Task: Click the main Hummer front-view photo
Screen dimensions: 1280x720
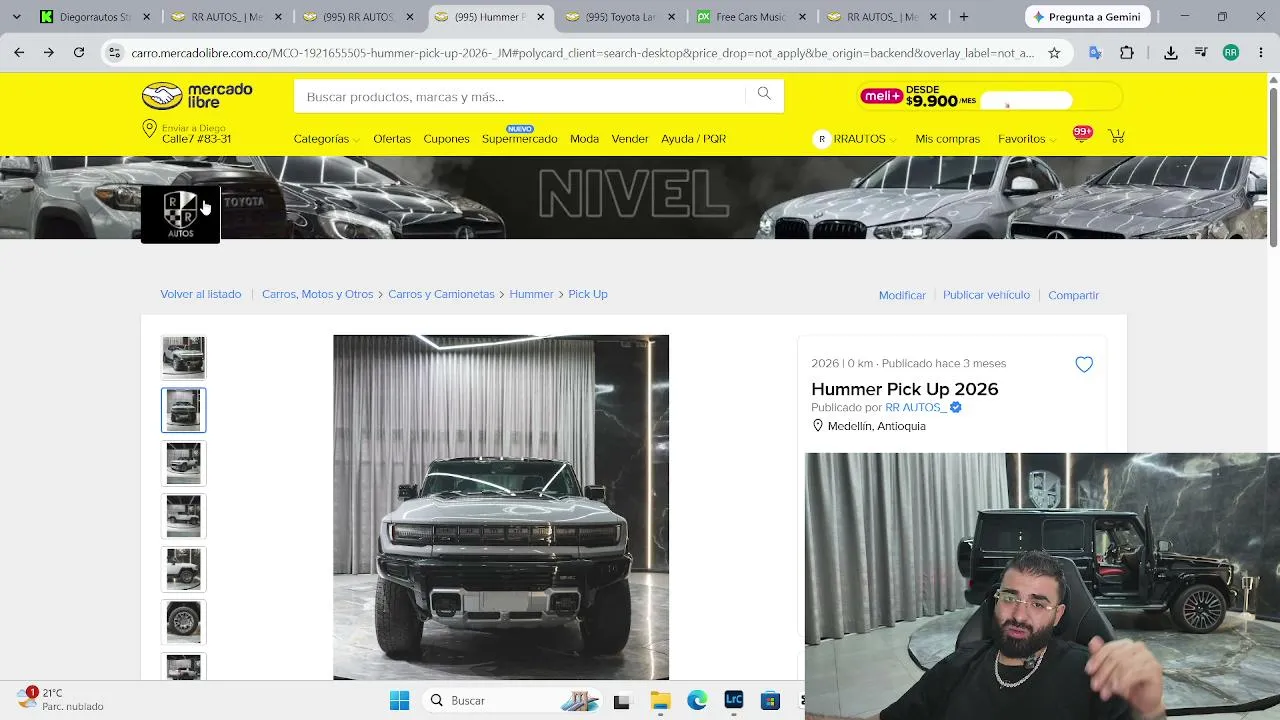Action: point(501,507)
